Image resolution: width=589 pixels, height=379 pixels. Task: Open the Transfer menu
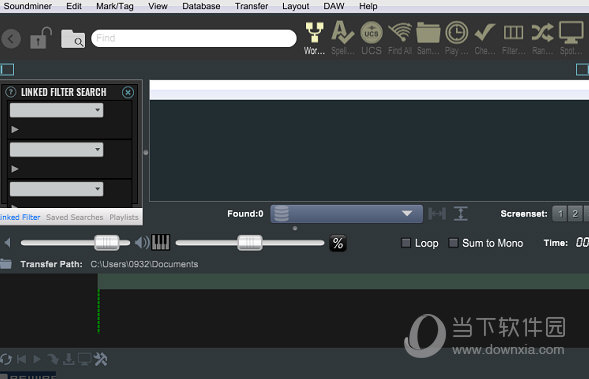pyautogui.click(x=252, y=6)
